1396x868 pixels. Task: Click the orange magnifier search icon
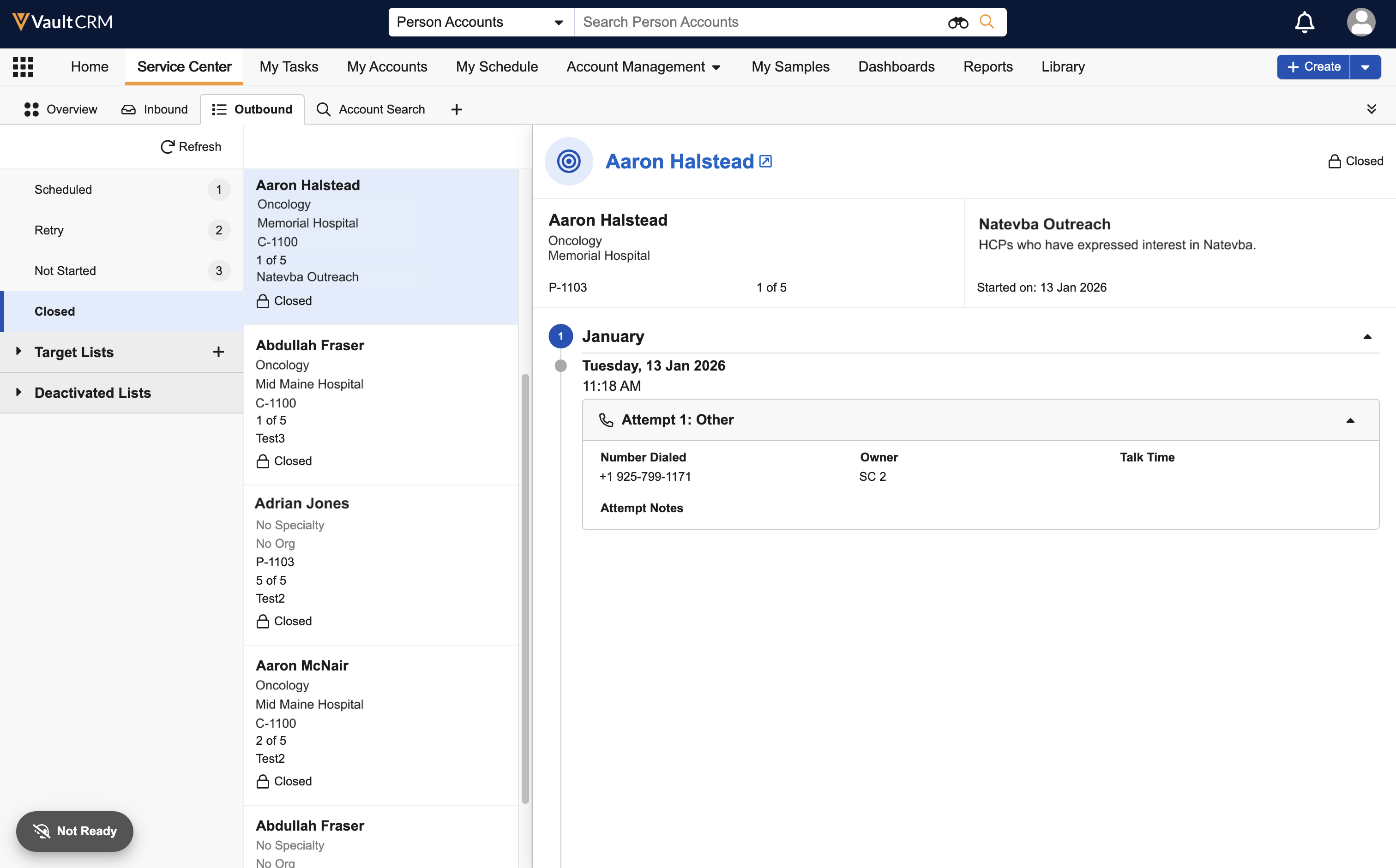click(x=986, y=22)
